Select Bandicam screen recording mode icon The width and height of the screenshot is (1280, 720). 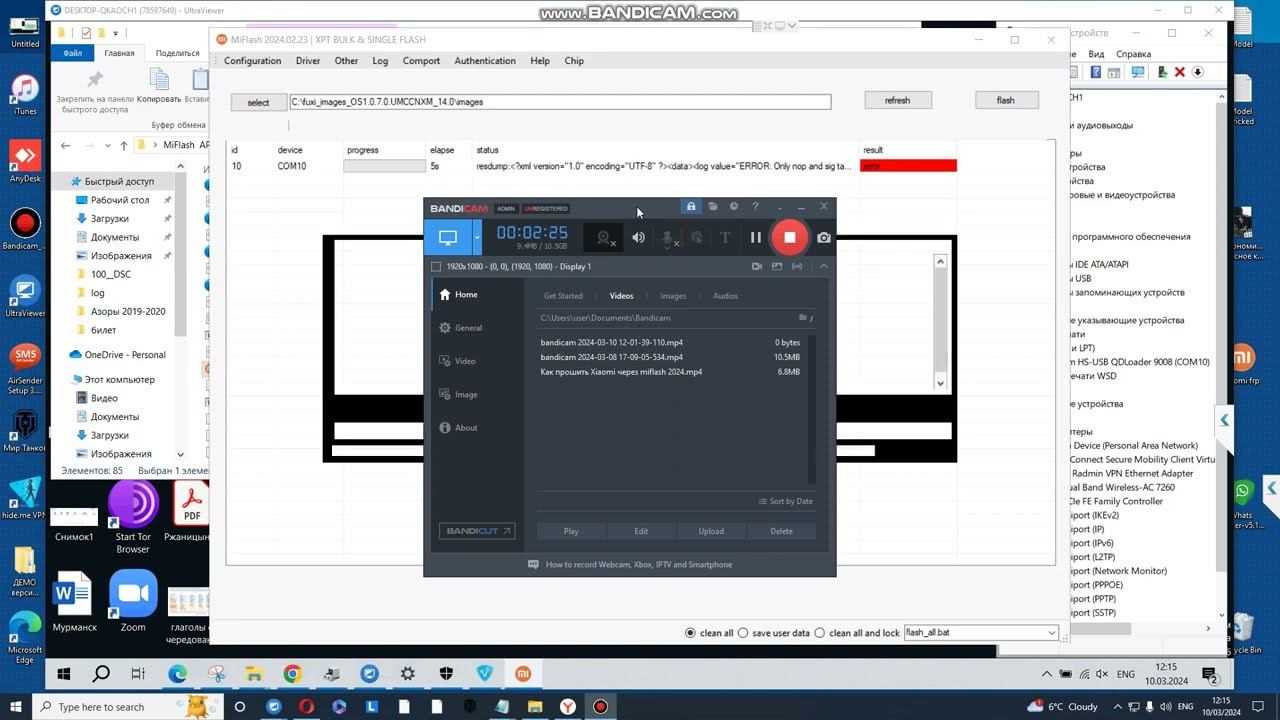pos(447,237)
